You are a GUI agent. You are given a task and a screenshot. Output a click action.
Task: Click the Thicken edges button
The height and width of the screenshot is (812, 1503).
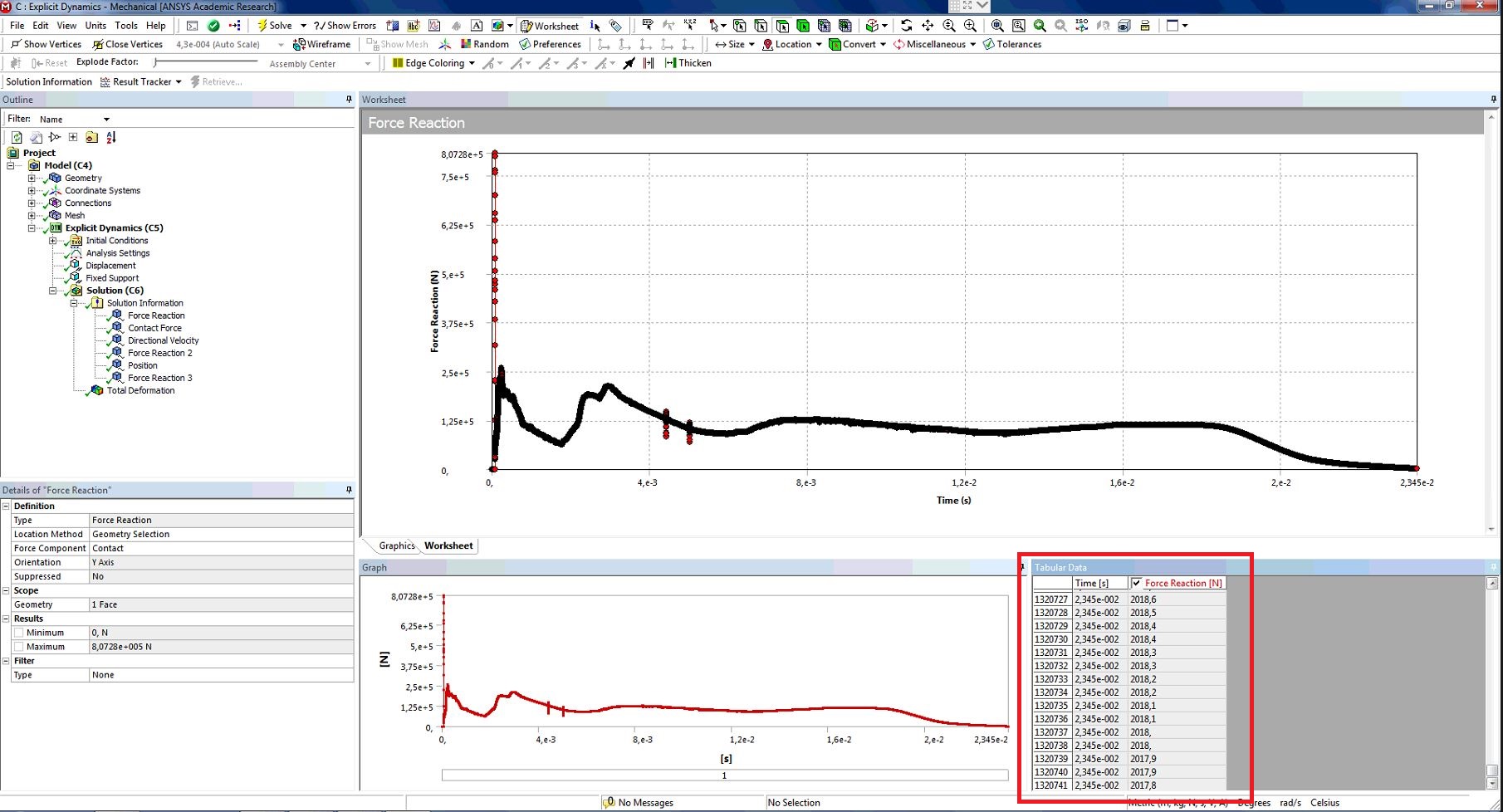point(688,63)
